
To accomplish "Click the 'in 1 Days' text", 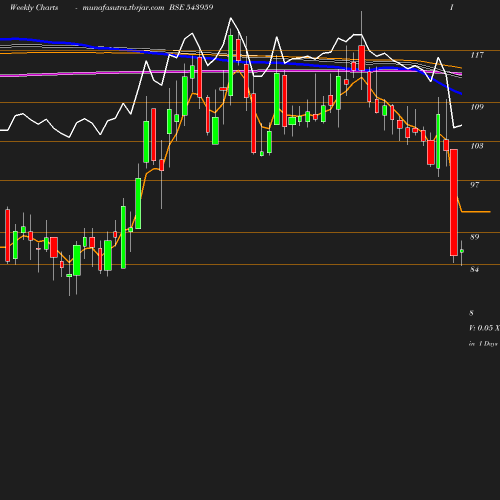I will pos(483,344).
